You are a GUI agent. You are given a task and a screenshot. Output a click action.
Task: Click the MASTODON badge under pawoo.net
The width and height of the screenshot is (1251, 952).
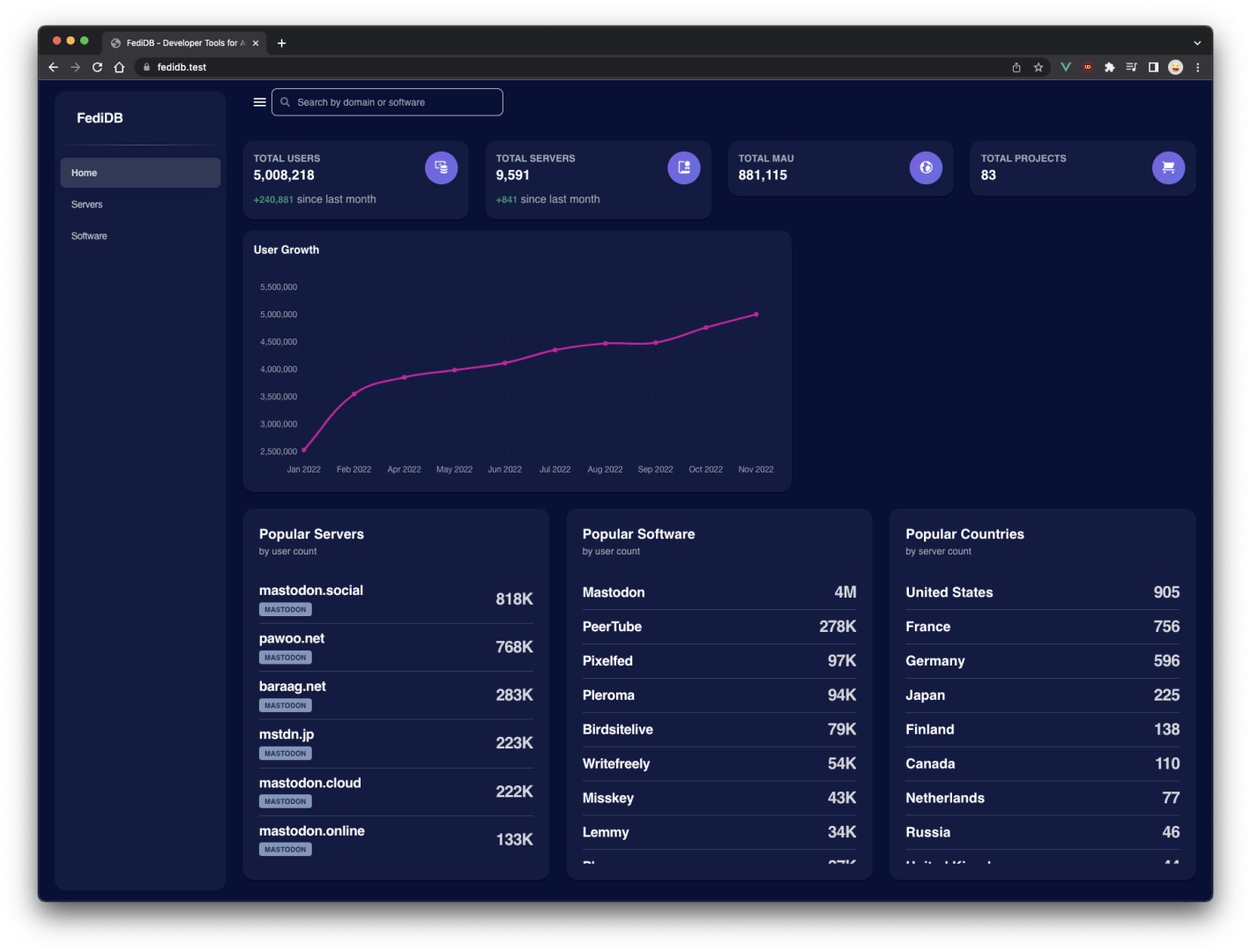[x=286, y=658]
